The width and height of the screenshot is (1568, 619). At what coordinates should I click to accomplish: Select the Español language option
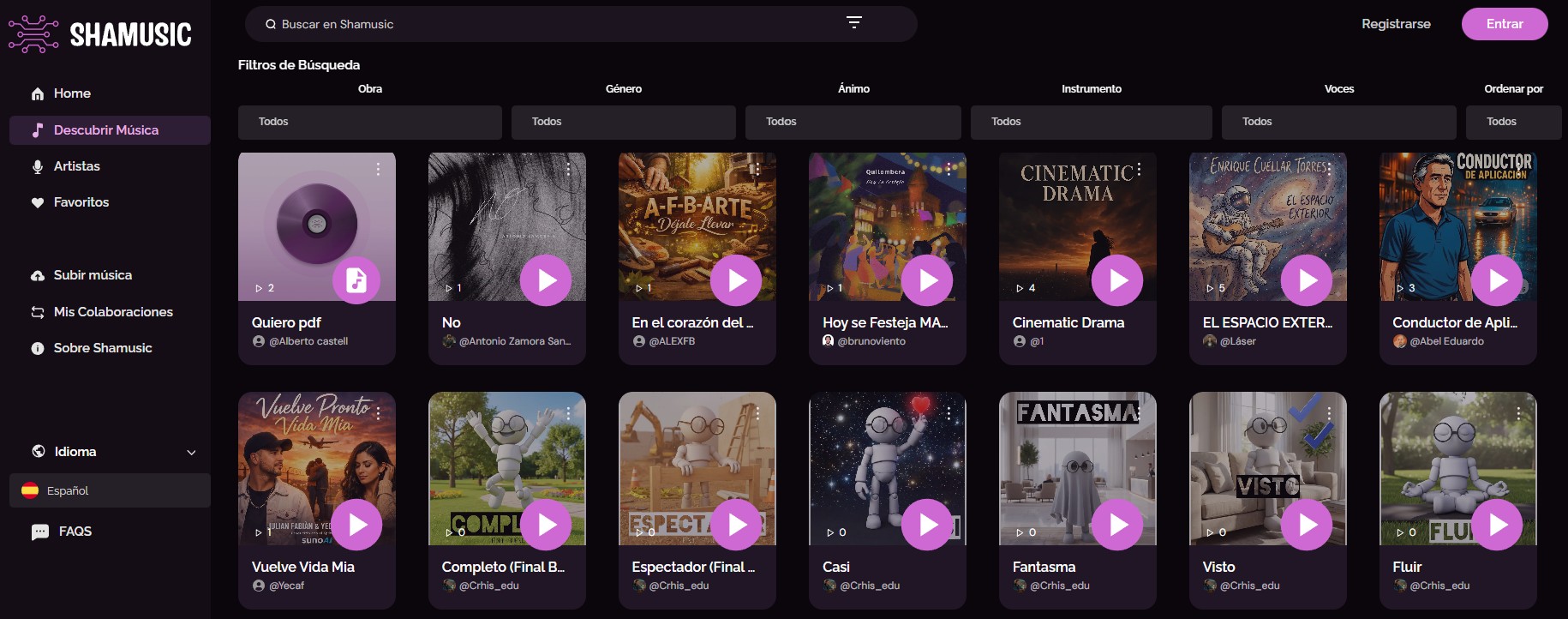110,490
